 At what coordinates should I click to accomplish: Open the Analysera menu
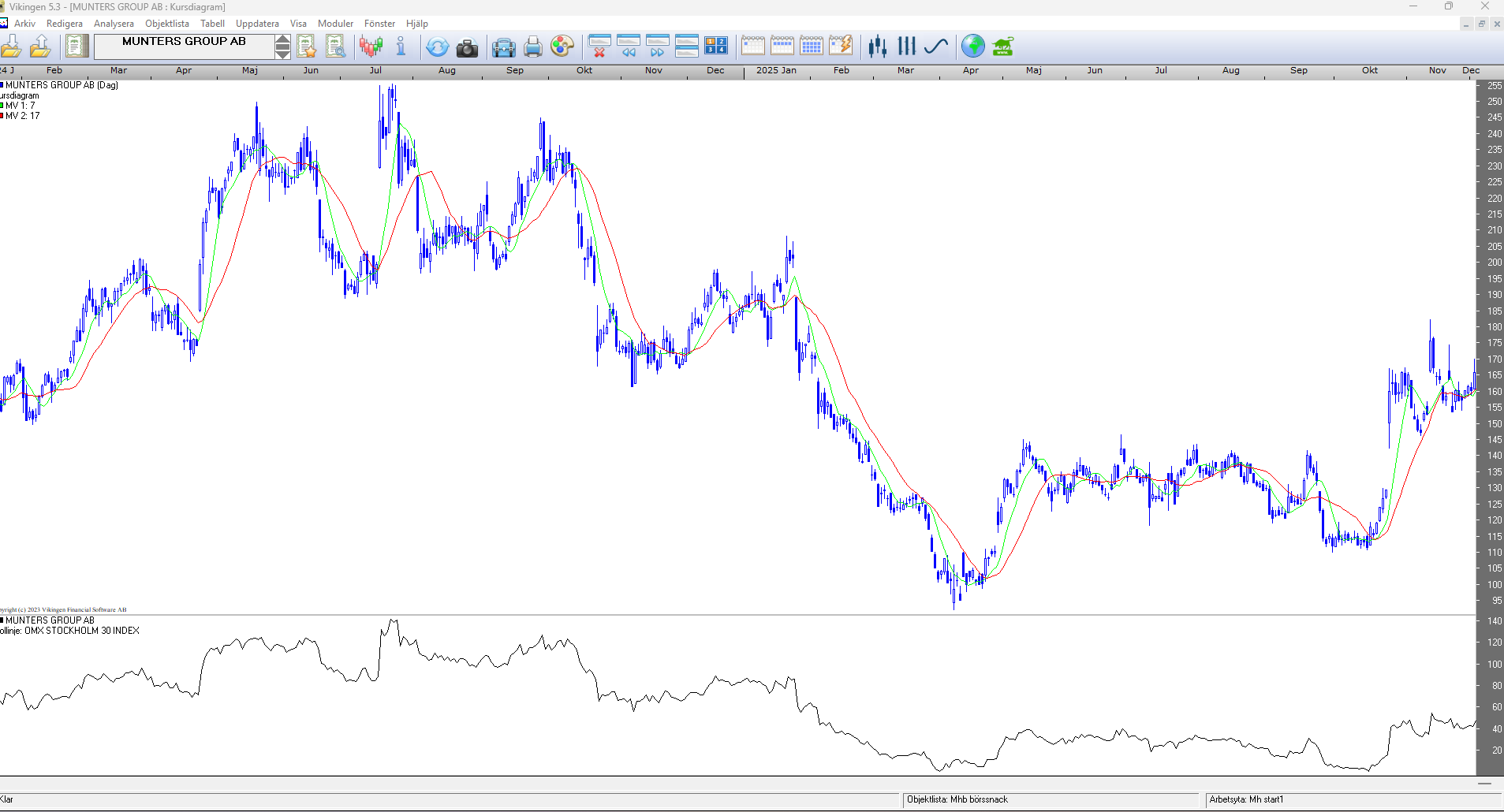[114, 24]
